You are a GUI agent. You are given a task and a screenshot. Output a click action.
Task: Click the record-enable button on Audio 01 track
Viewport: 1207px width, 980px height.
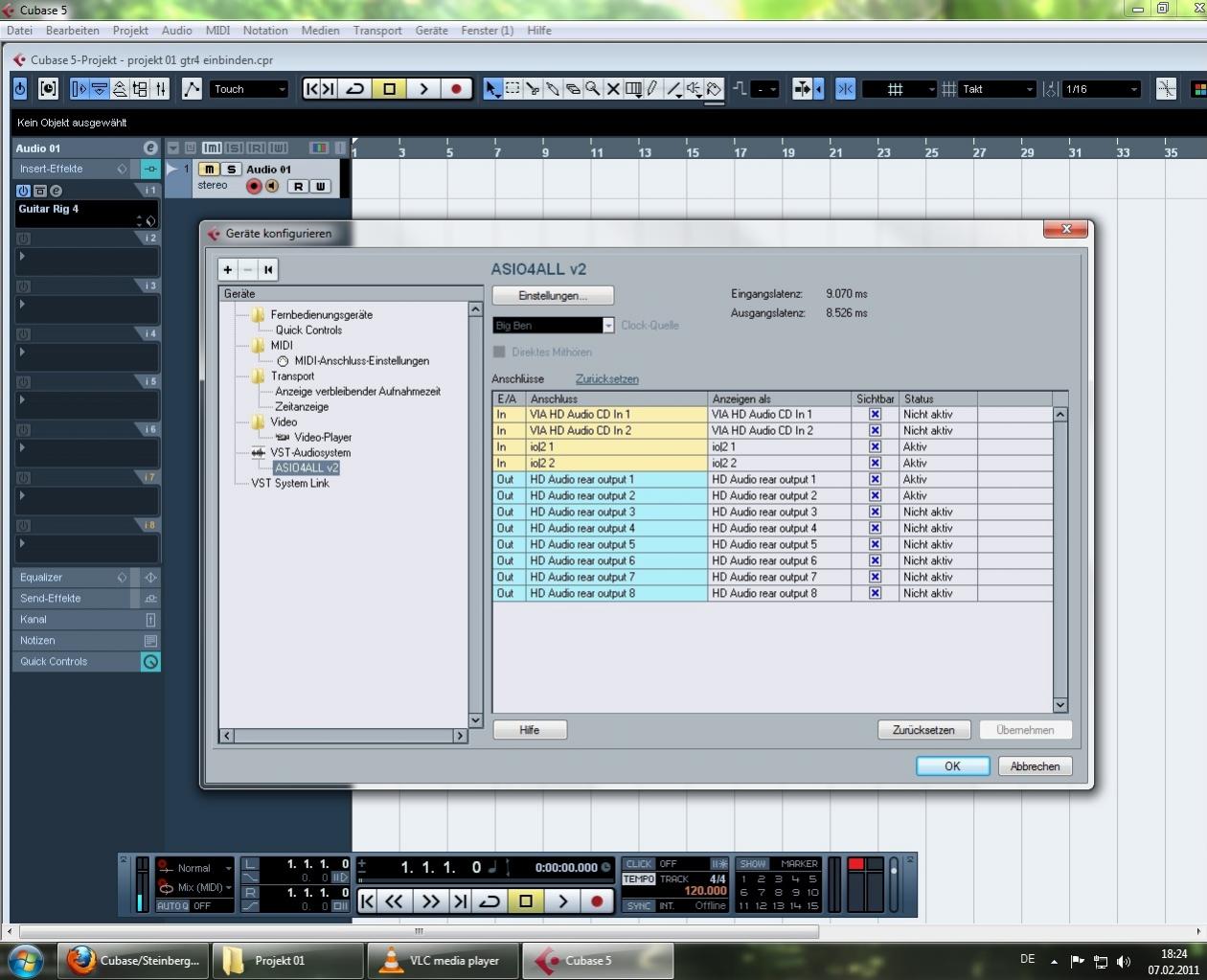(254, 186)
